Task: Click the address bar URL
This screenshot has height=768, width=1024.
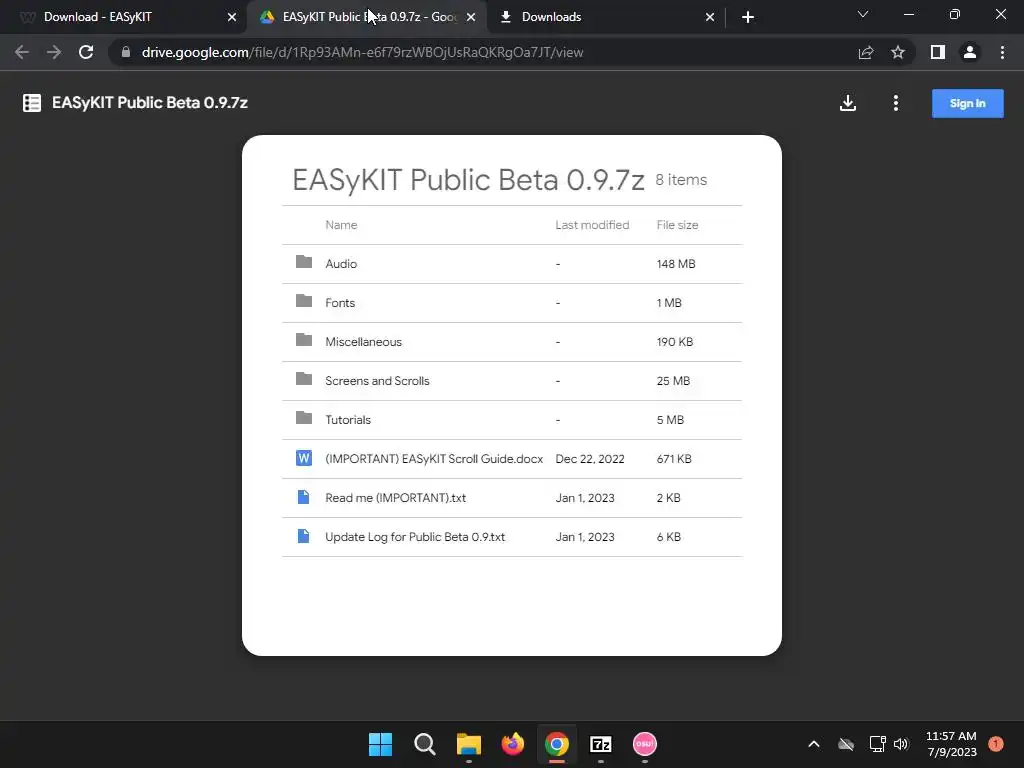Action: pyautogui.click(x=362, y=52)
